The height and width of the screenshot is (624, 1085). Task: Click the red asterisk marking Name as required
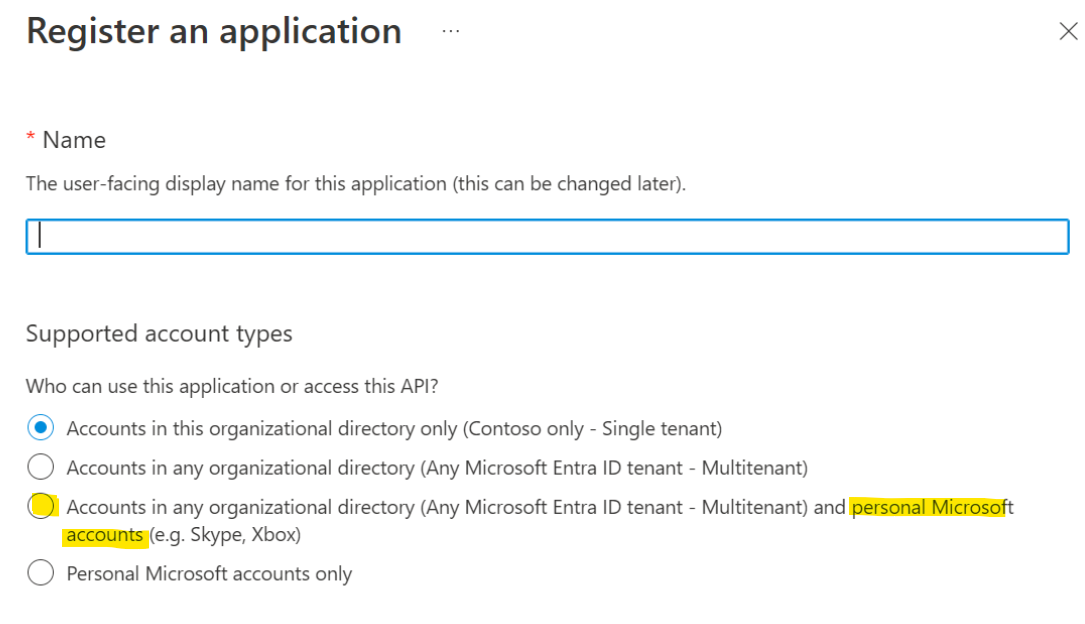[x=29, y=139]
